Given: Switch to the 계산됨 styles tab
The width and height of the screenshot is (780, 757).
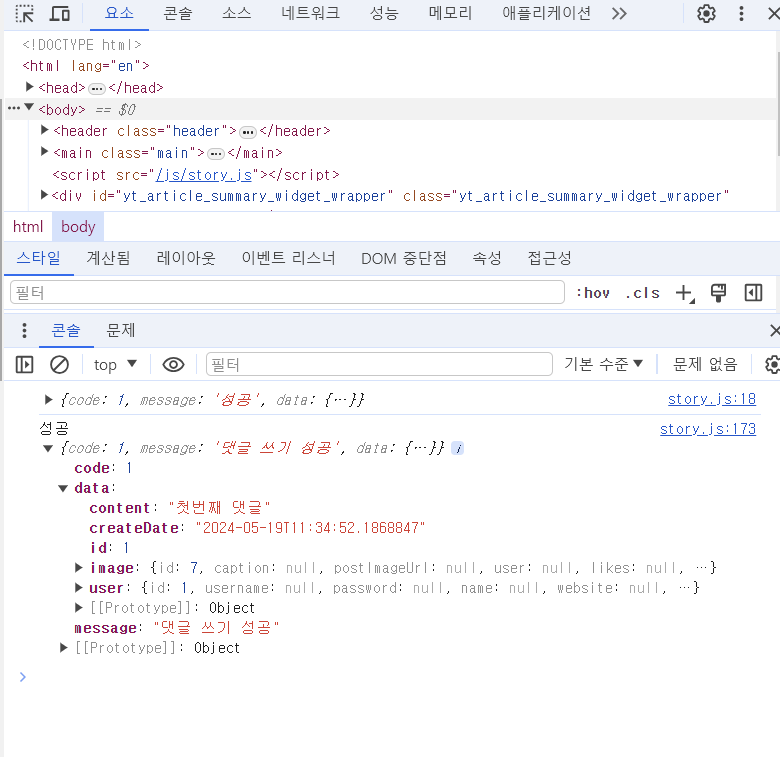Looking at the screenshot, I should coord(108,258).
